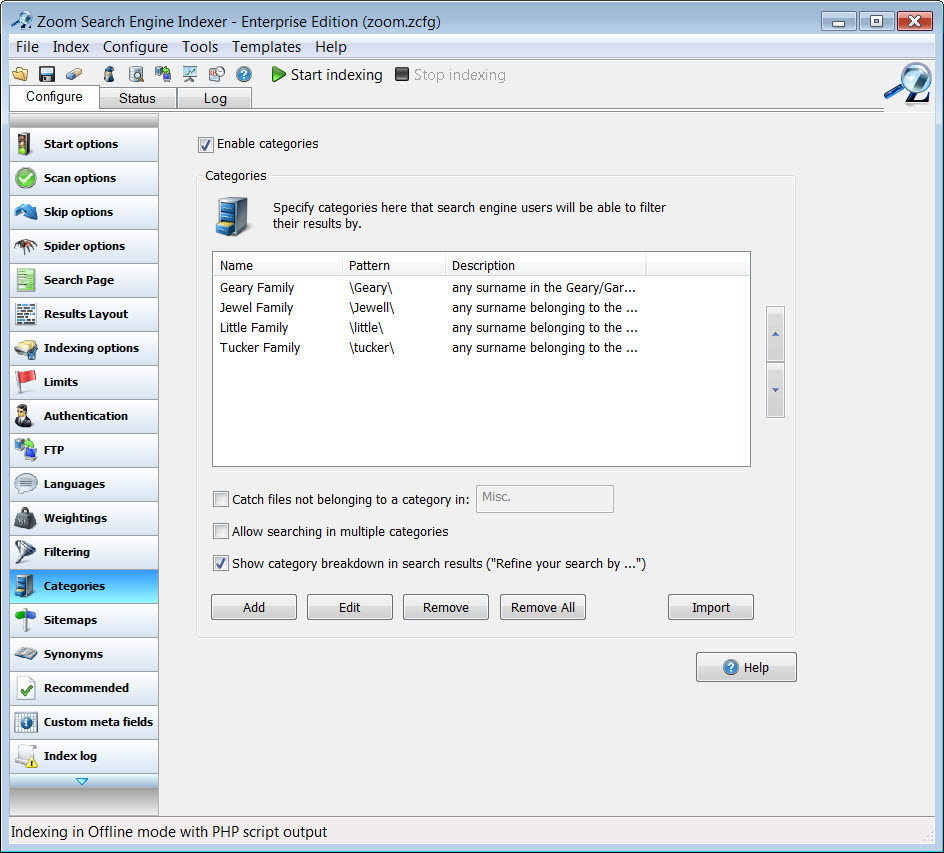Screen dimensions: 944x853
Task: Open Results Layout section
Action: 84,314
